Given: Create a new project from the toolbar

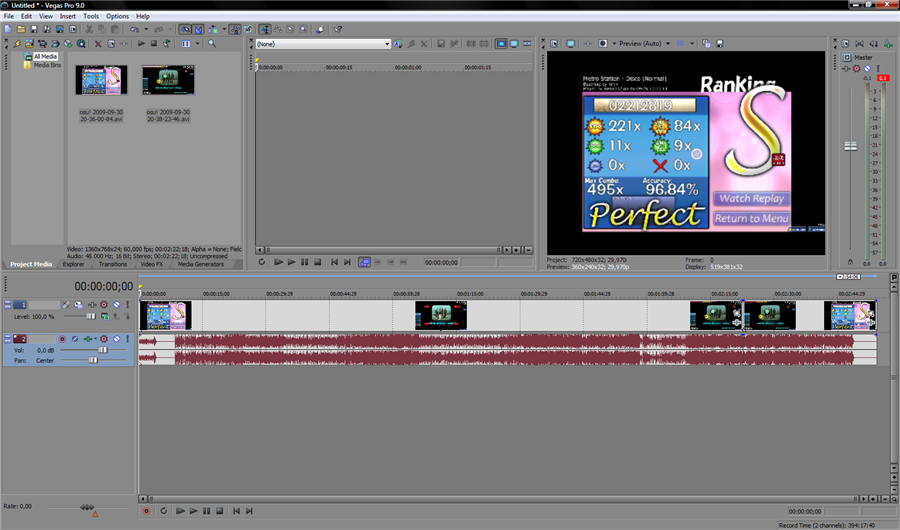Looking at the screenshot, I should coord(8,29).
